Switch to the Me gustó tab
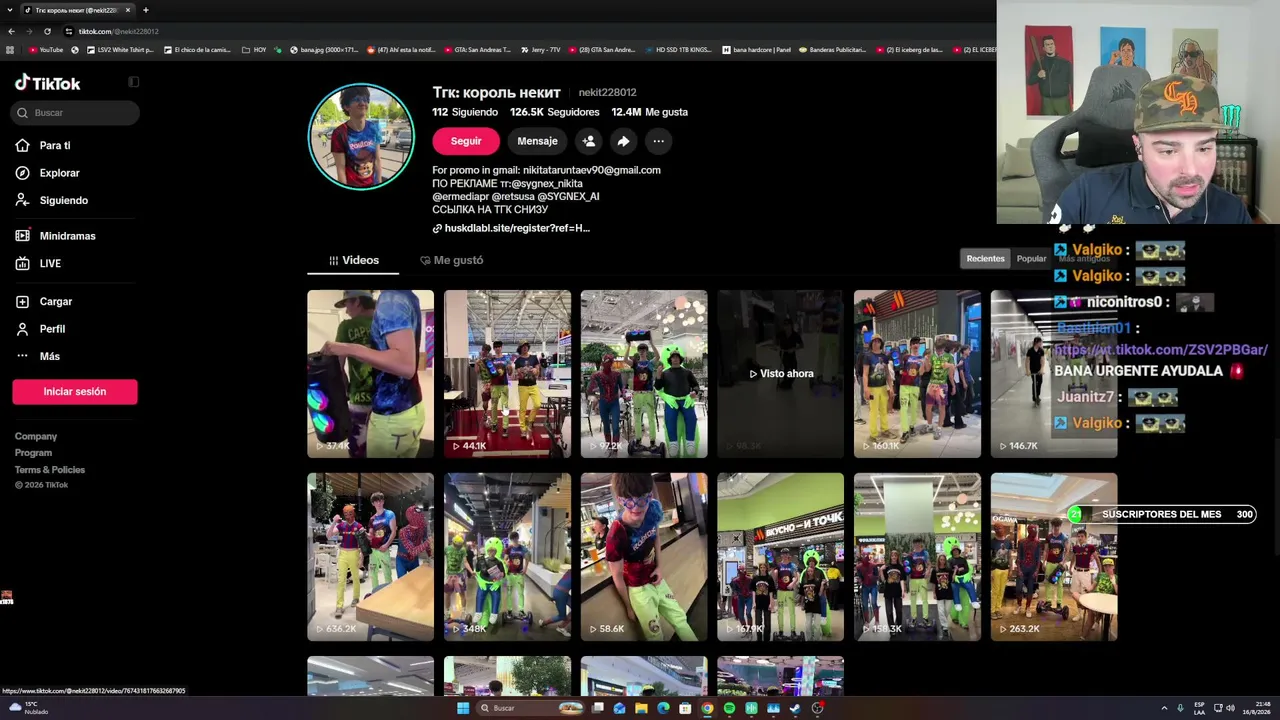Image resolution: width=1280 pixels, height=720 pixels. tap(451, 260)
